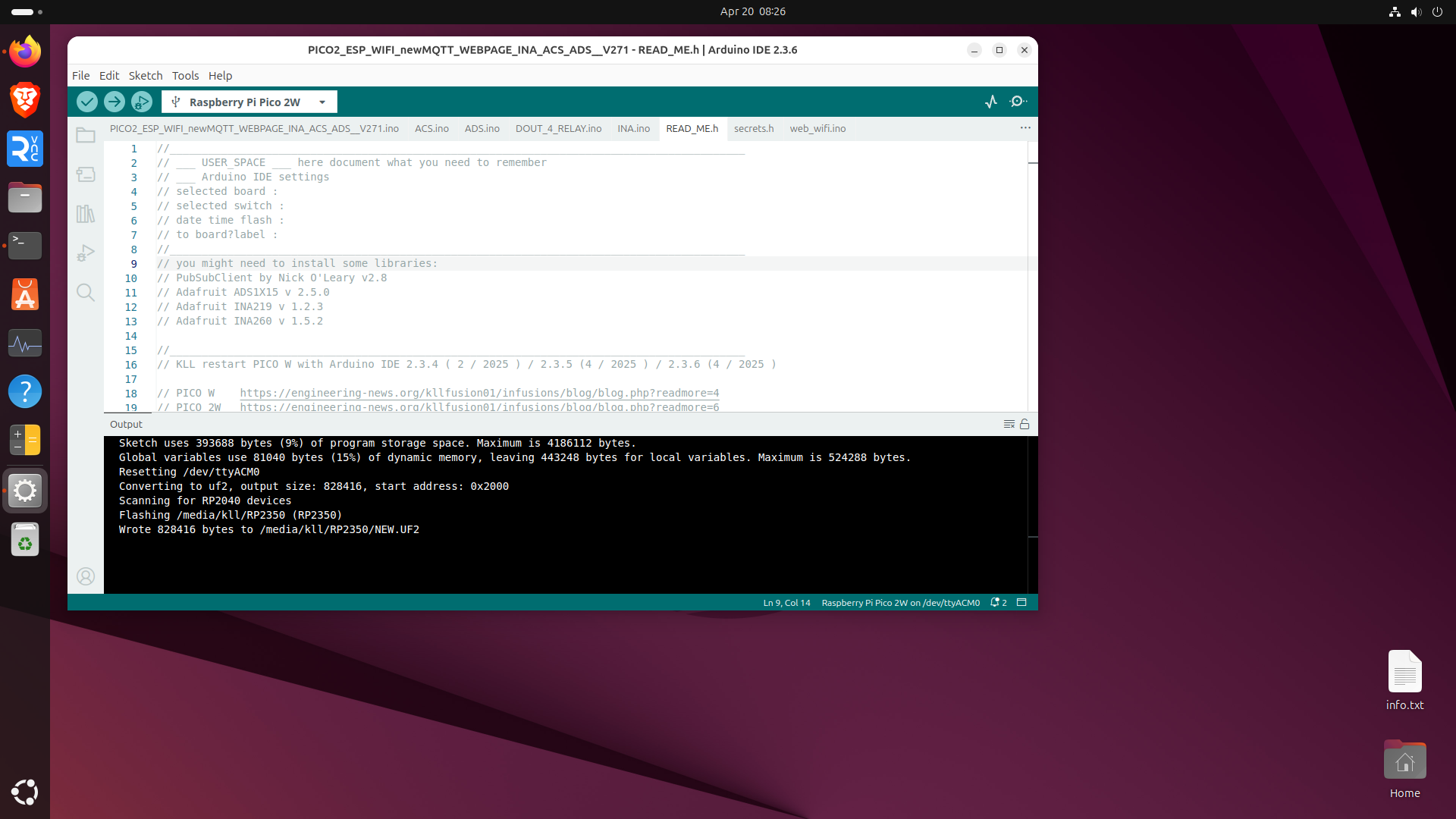Open the clock Apr 20 08:26 menu
1456x819 pixels.
point(752,11)
